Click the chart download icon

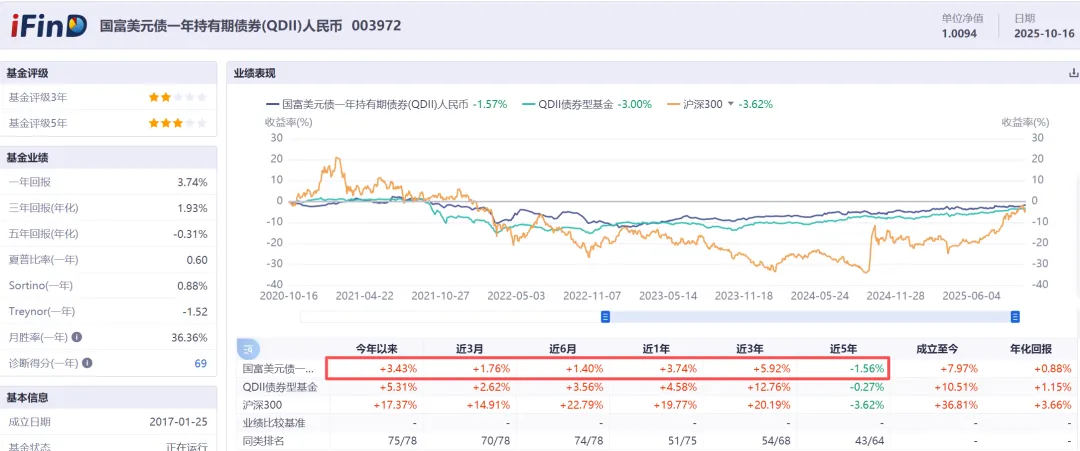click(x=1074, y=73)
